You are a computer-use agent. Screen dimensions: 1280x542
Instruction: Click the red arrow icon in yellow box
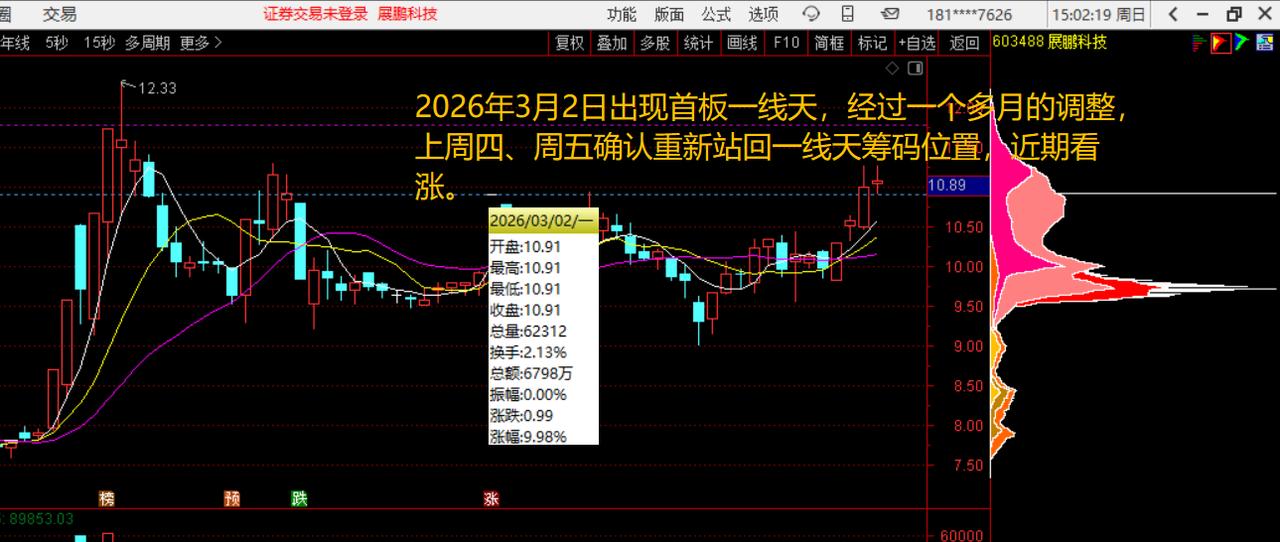(1220, 42)
